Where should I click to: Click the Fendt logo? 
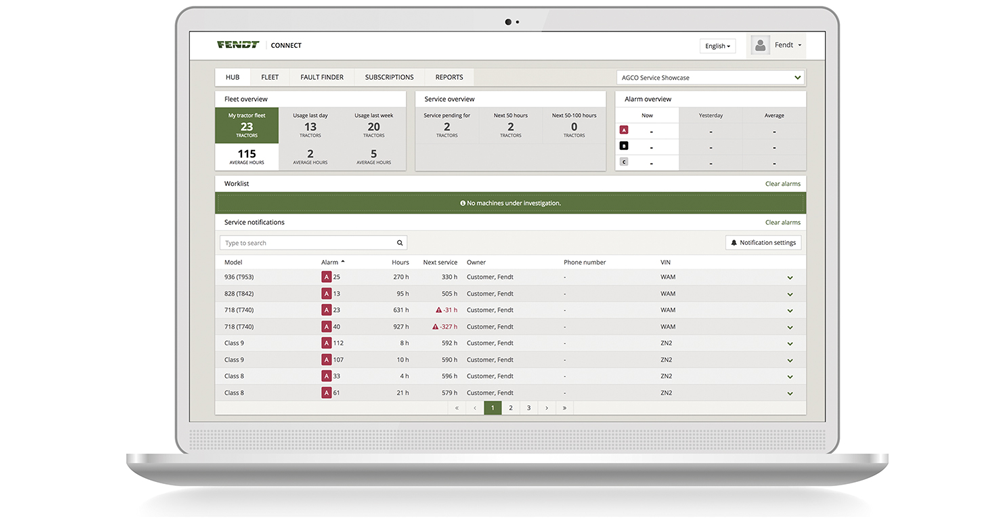click(238, 45)
